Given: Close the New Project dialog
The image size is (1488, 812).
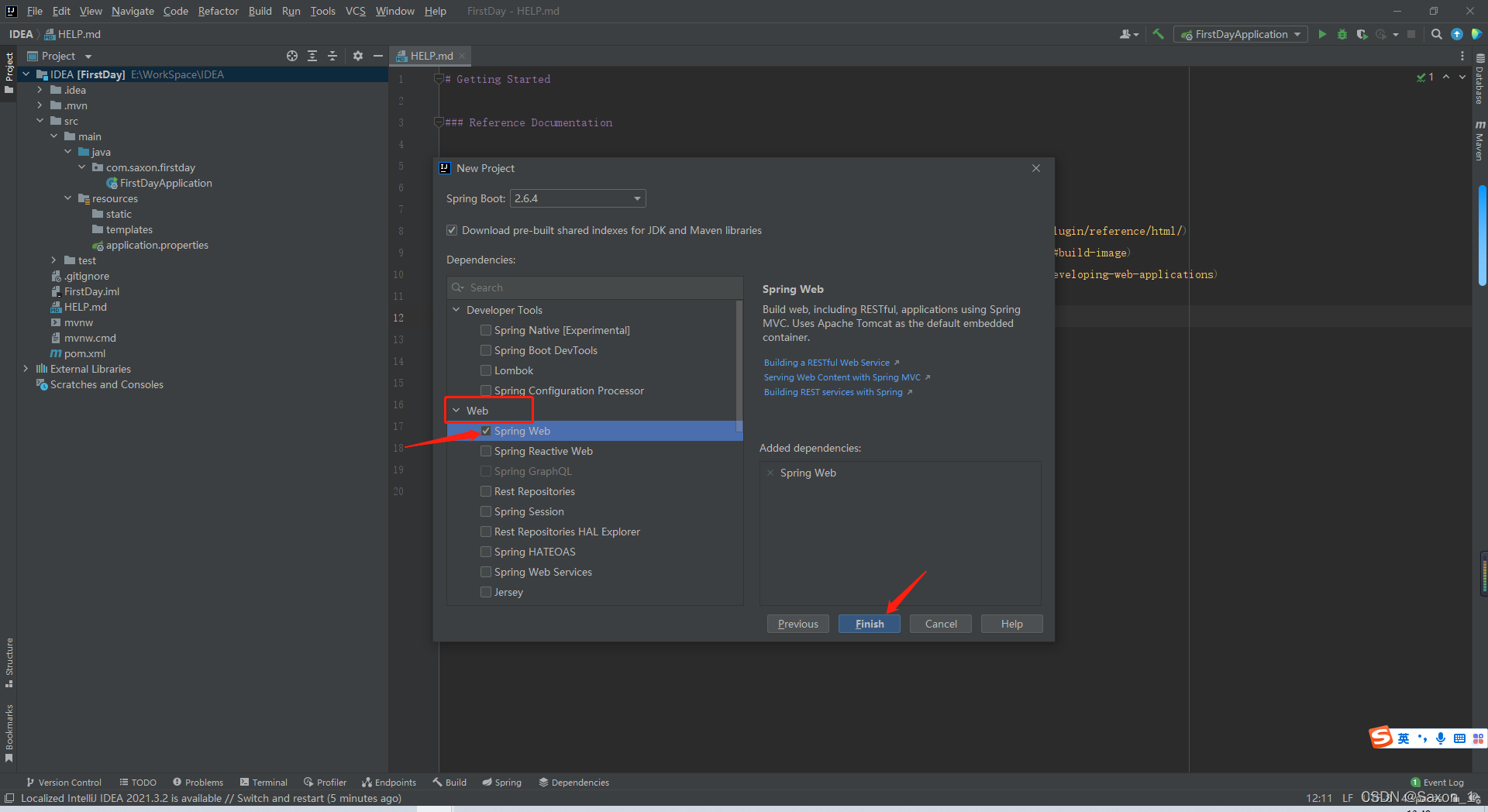Looking at the screenshot, I should click(x=1036, y=168).
